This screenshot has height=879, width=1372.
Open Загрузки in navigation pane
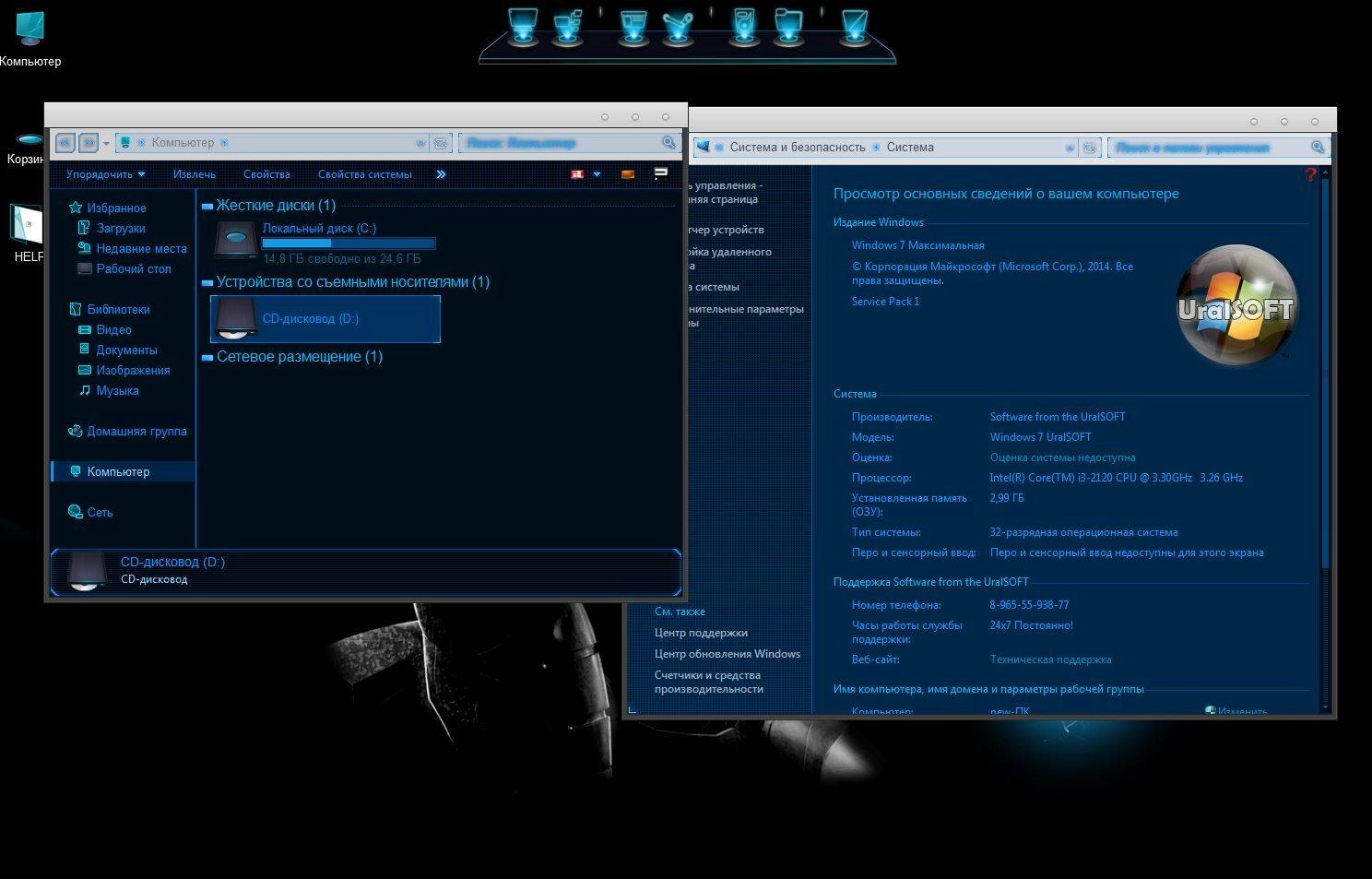click(112, 228)
